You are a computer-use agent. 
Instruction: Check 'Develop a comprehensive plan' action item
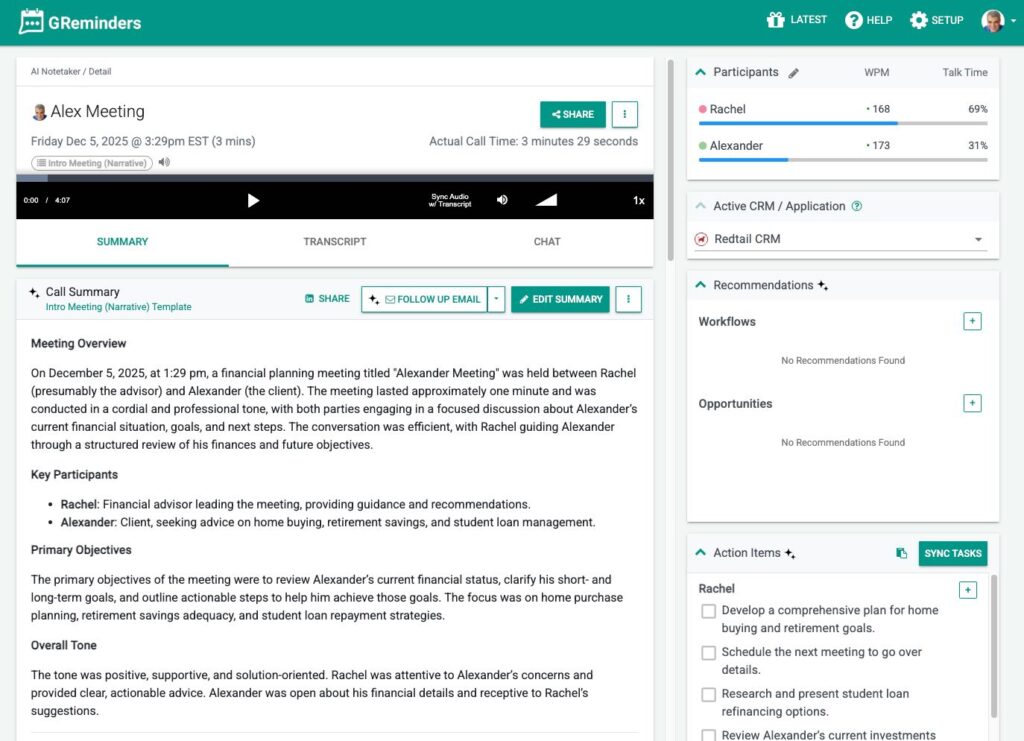pyautogui.click(x=708, y=611)
